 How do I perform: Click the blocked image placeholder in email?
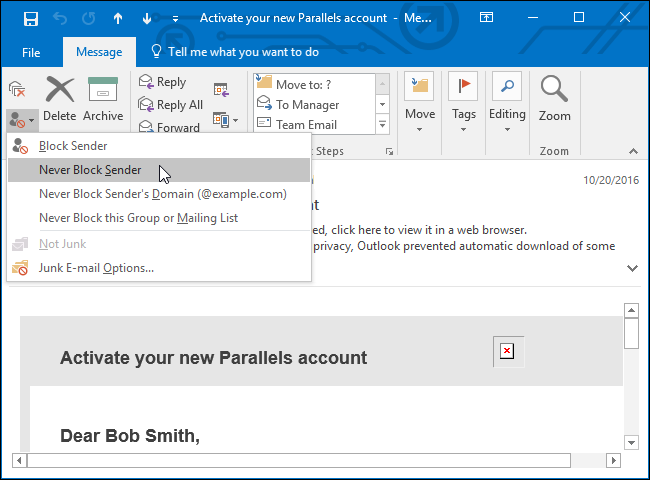click(x=509, y=352)
